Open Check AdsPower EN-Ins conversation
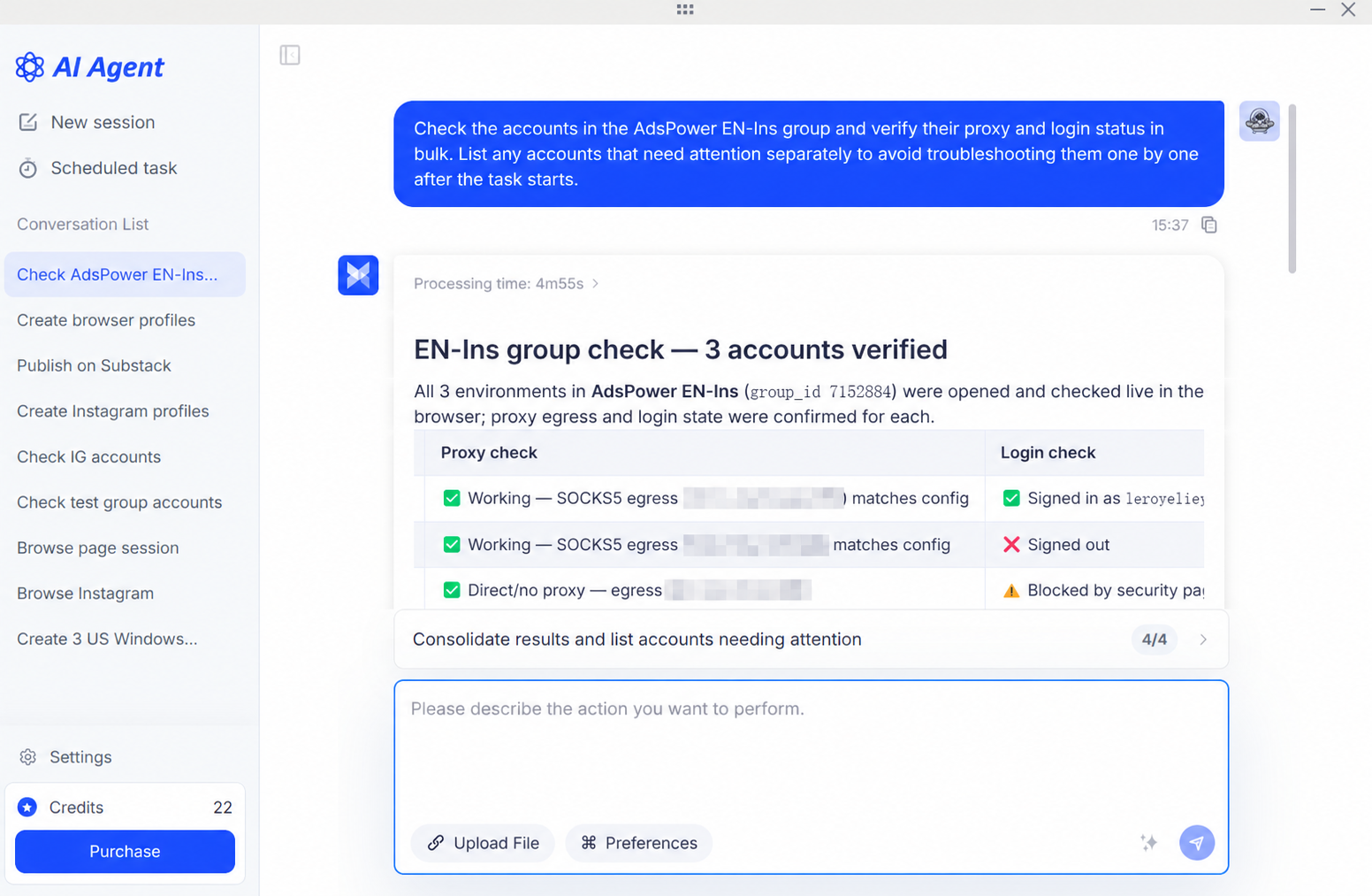 click(x=125, y=274)
